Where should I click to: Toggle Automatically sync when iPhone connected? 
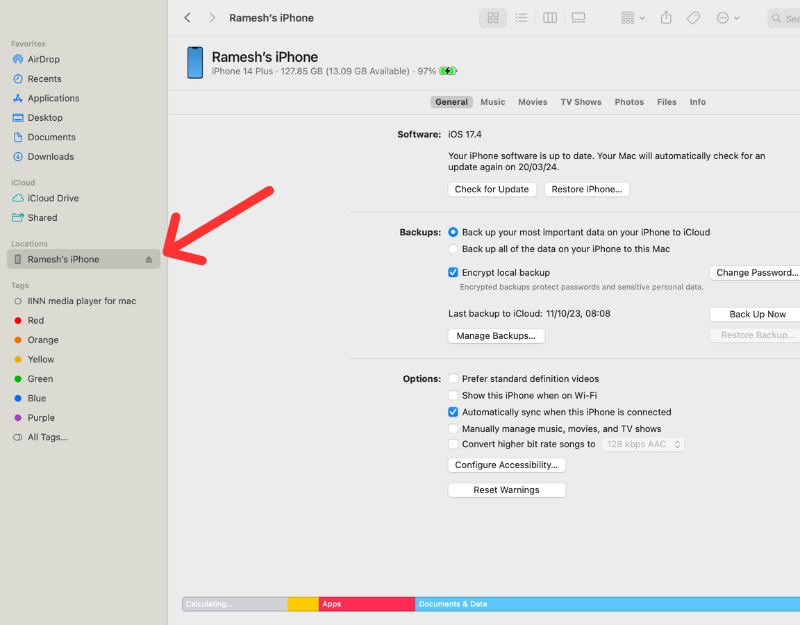(x=453, y=412)
